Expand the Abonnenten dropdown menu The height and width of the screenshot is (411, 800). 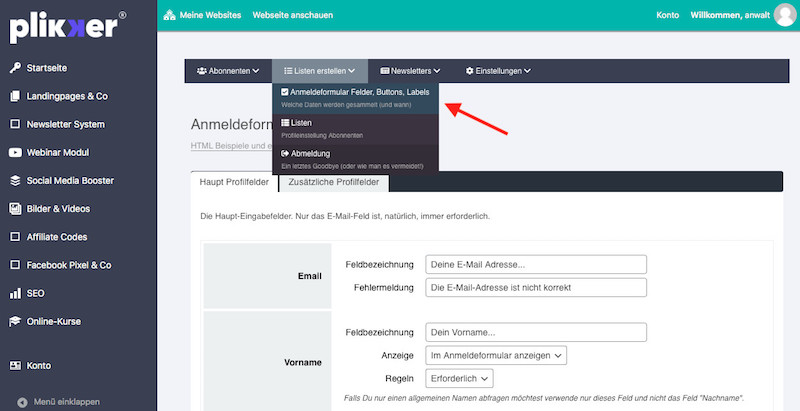pos(228,71)
